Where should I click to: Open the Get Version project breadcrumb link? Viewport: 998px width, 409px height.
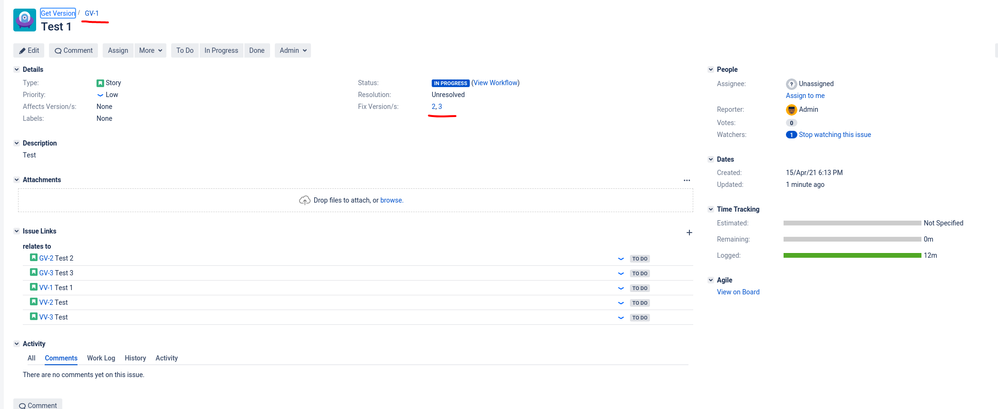click(57, 13)
